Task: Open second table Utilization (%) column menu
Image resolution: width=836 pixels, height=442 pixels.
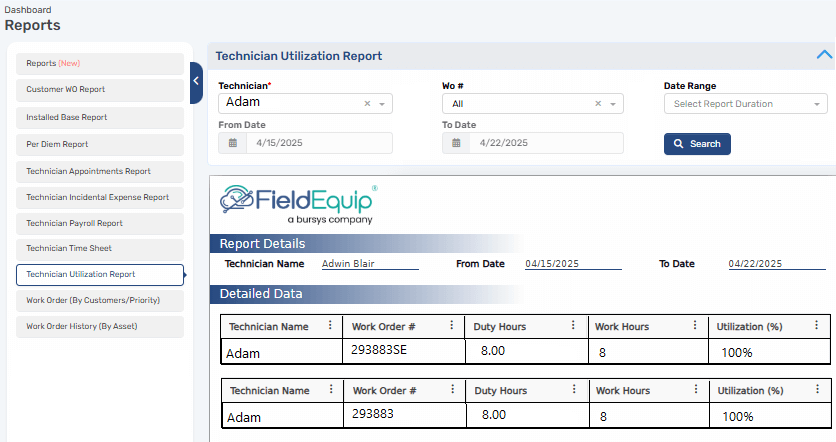Action: click(x=817, y=389)
